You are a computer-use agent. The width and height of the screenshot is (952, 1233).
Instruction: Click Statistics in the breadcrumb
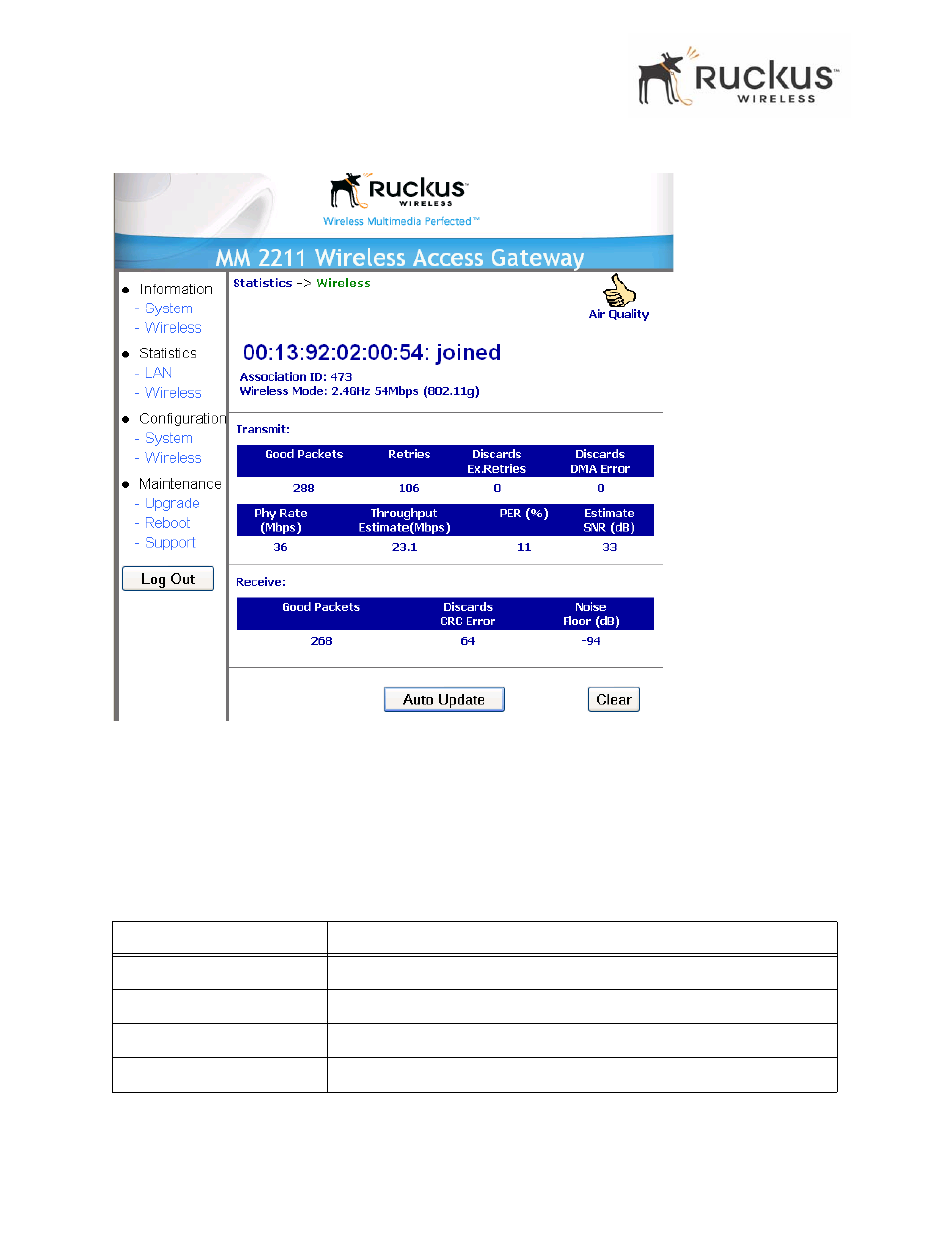262,283
